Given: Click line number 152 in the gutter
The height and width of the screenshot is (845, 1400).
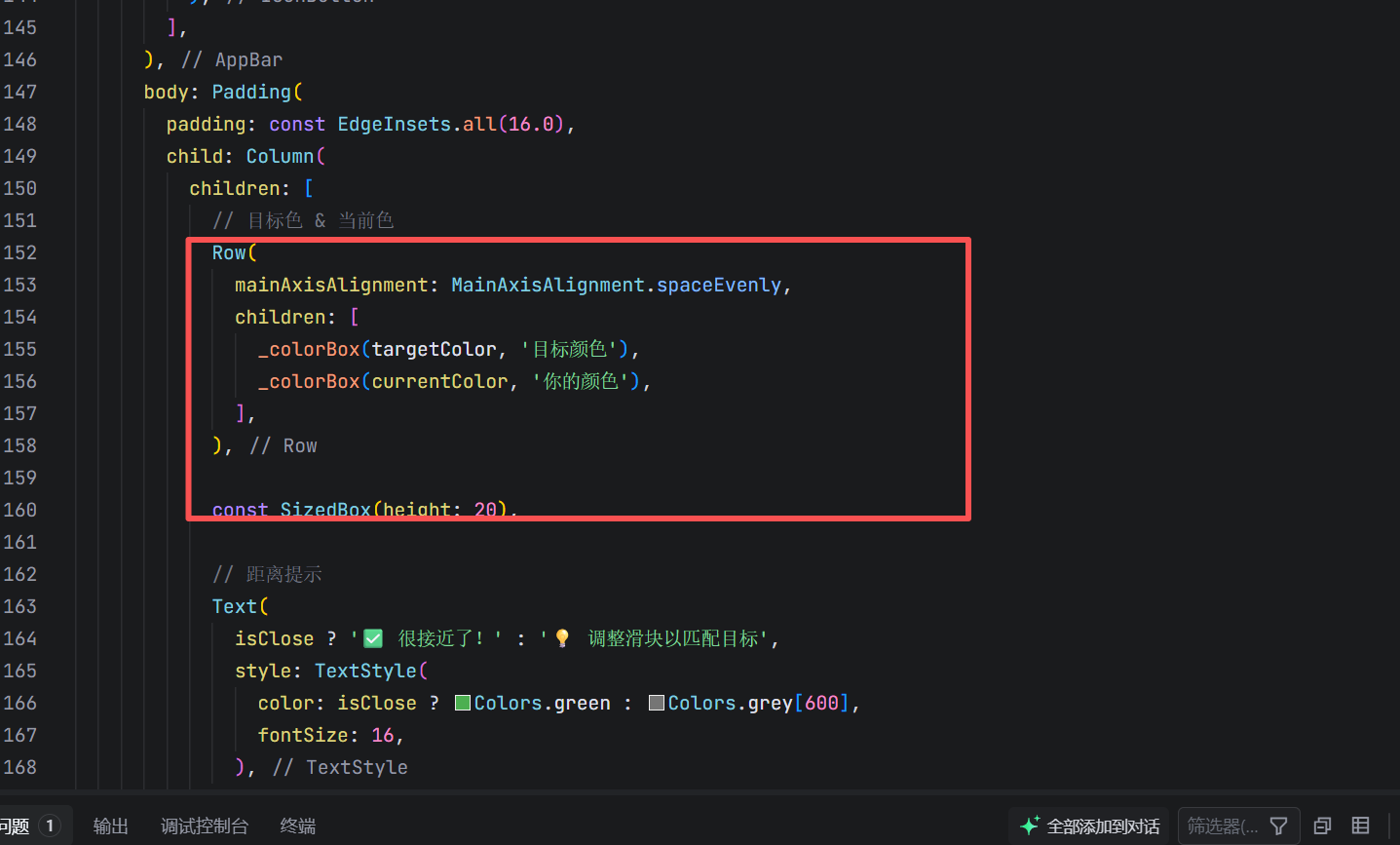Looking at the screenshot, I should 19,252.
